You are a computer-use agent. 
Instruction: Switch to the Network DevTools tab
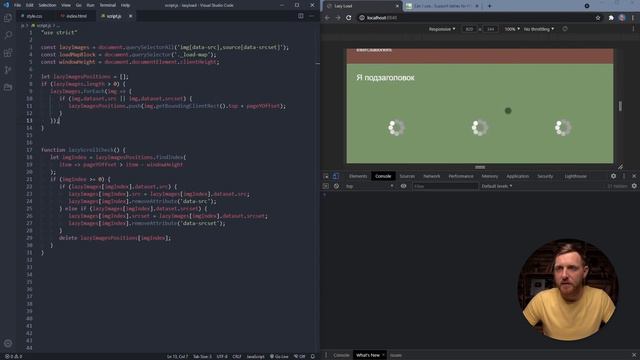(431, 176)
